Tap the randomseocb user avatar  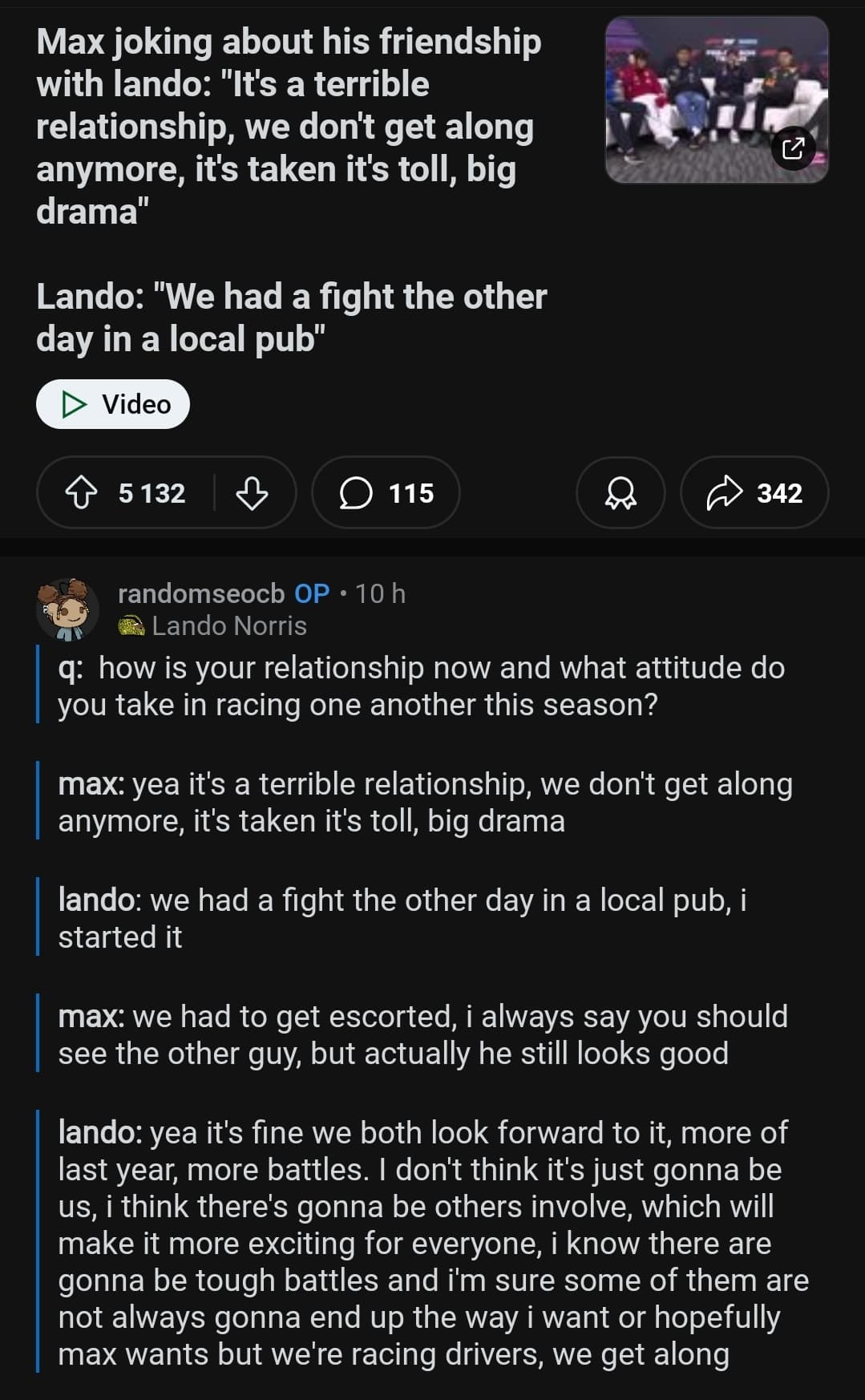pos(67,609)
